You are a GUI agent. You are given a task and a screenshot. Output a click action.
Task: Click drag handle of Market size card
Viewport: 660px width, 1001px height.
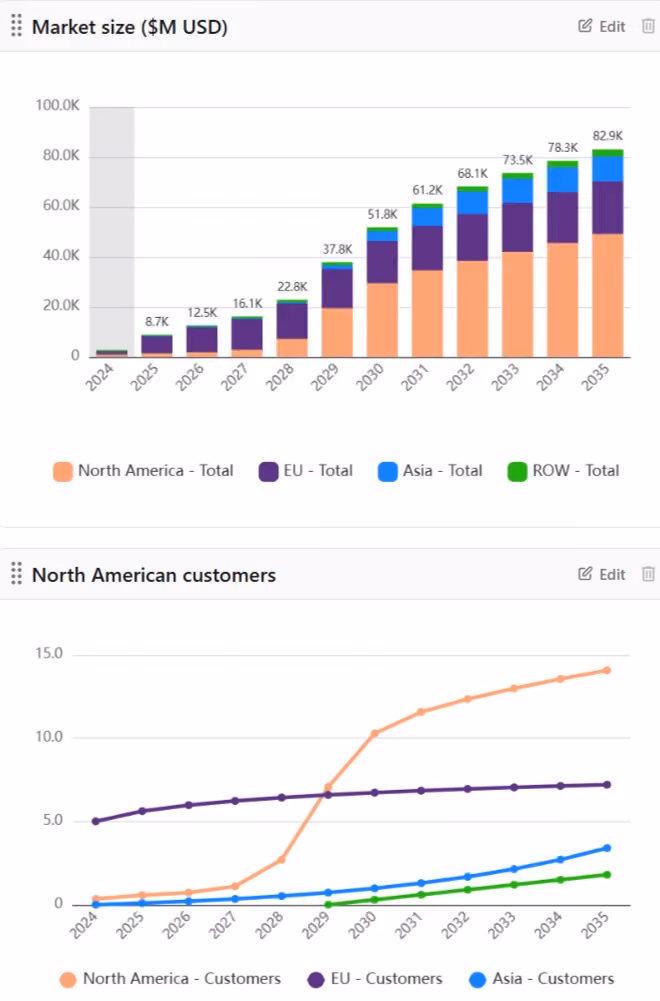(17, 26)
